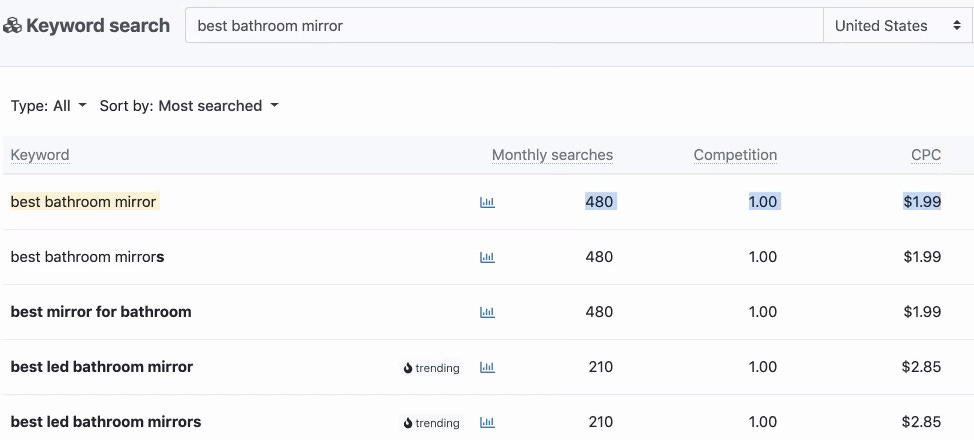This screenshot has width=974, height=440.
Task: Click the highlighted $1.99 CPC value
Action: (x=921, y=202)
